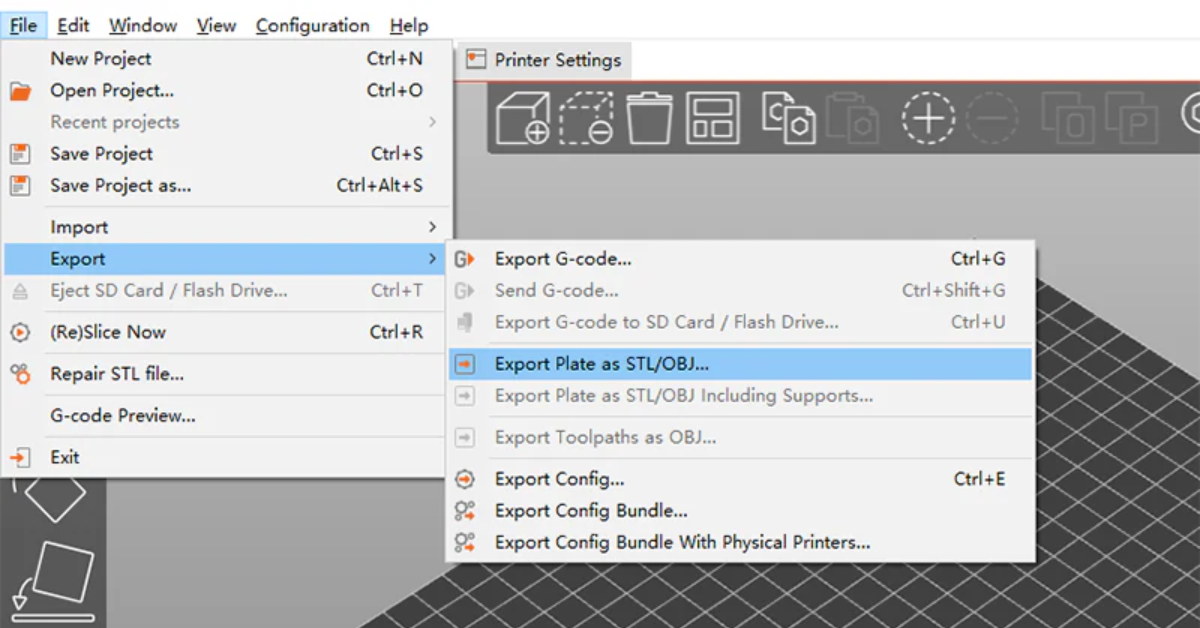Viewport: 1200px width, 628px height.
Task: Click the Copy toolbar icon
Action: (788, 118)
